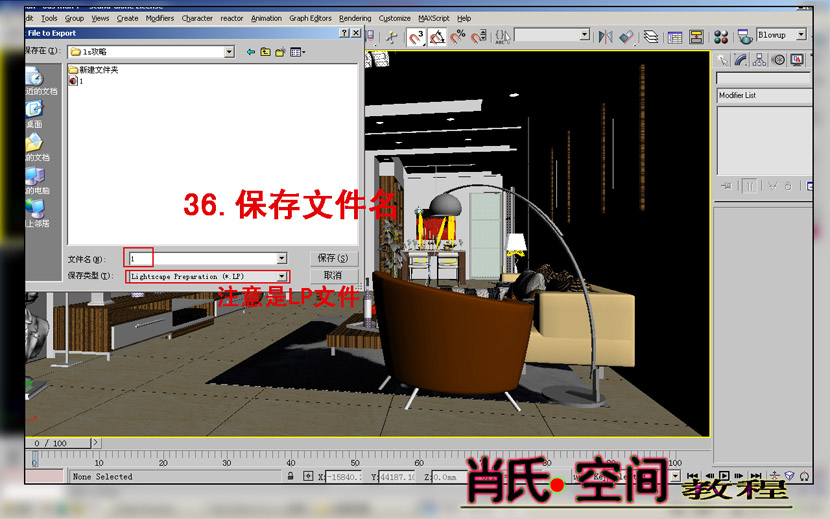Click the Create New Folder icon
This screenshot has height=519, width=830.
coord(280,52)
